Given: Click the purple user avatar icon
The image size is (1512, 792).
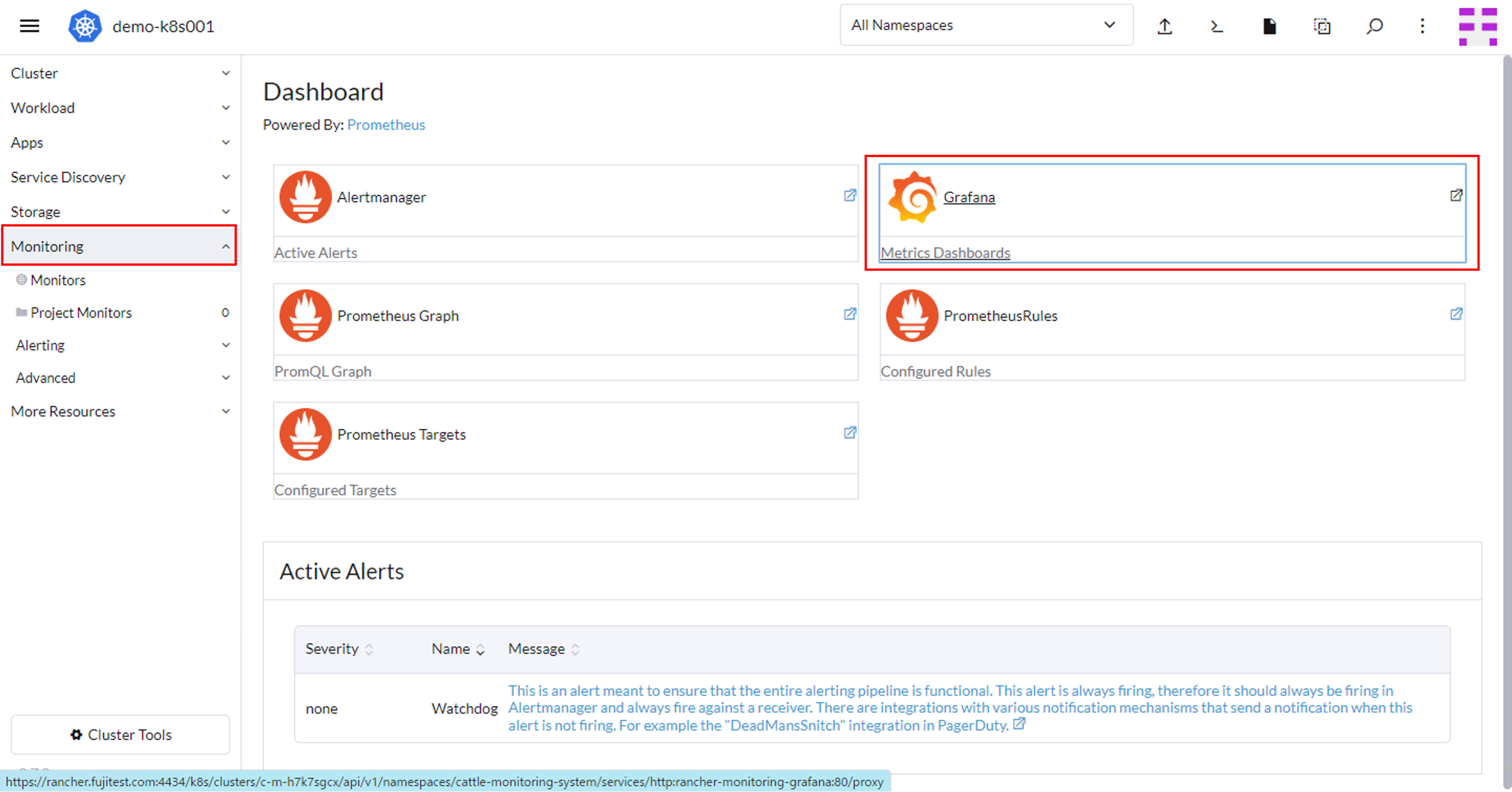Looking at the screenshot, I should 1478,26.
